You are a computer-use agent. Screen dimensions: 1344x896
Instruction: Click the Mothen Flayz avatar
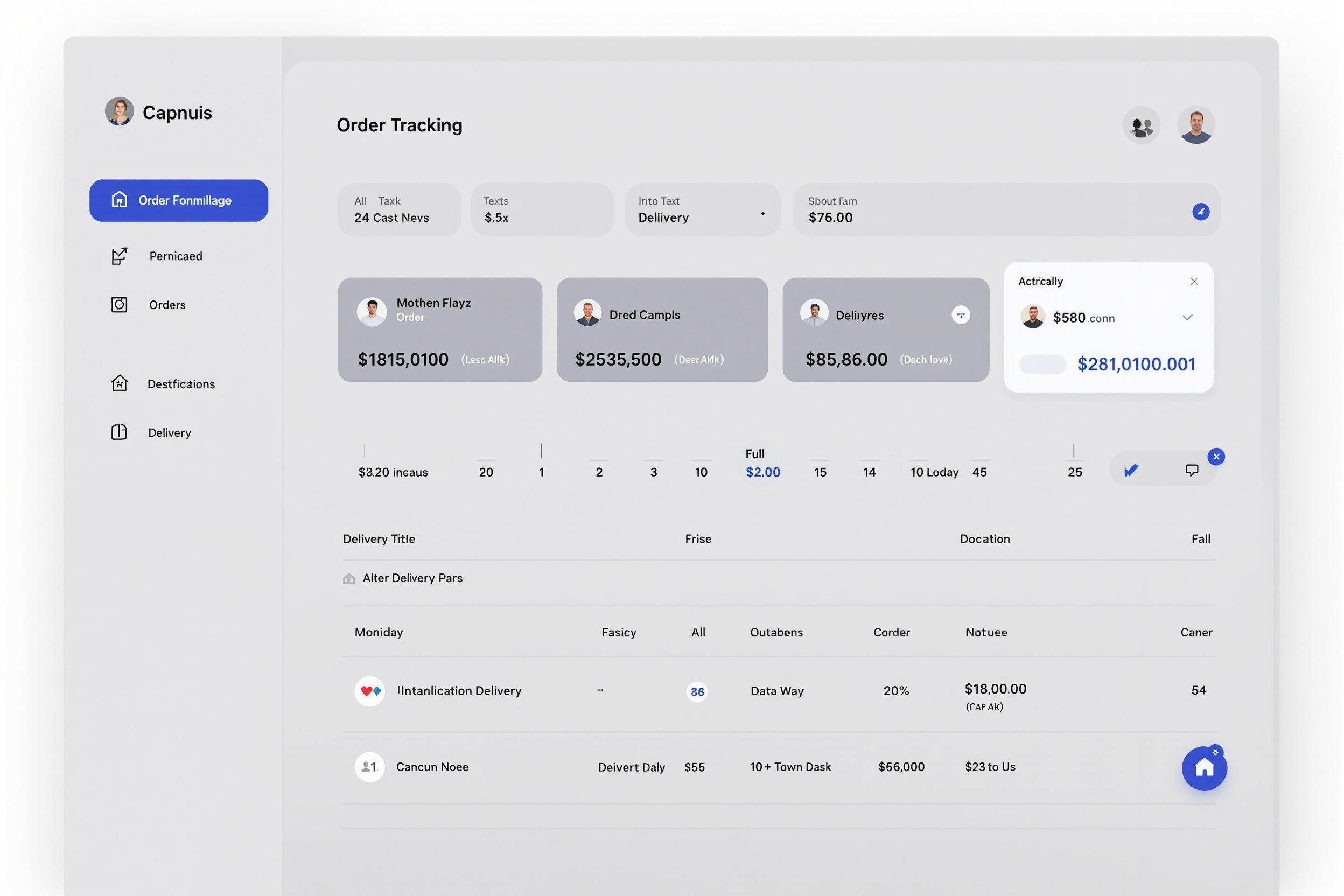click(x=372, y=312)
